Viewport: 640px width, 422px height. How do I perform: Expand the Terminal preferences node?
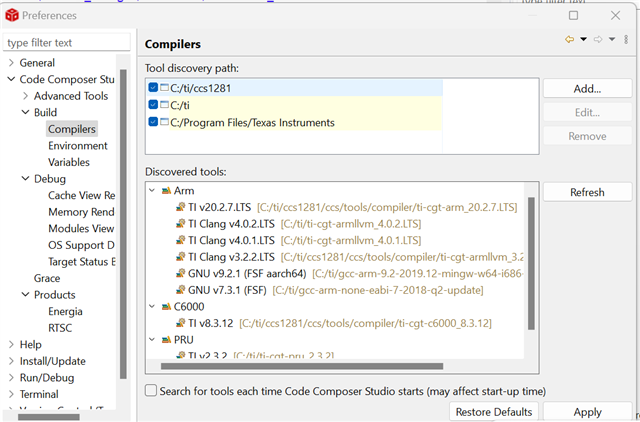click(x=11, y=394)
